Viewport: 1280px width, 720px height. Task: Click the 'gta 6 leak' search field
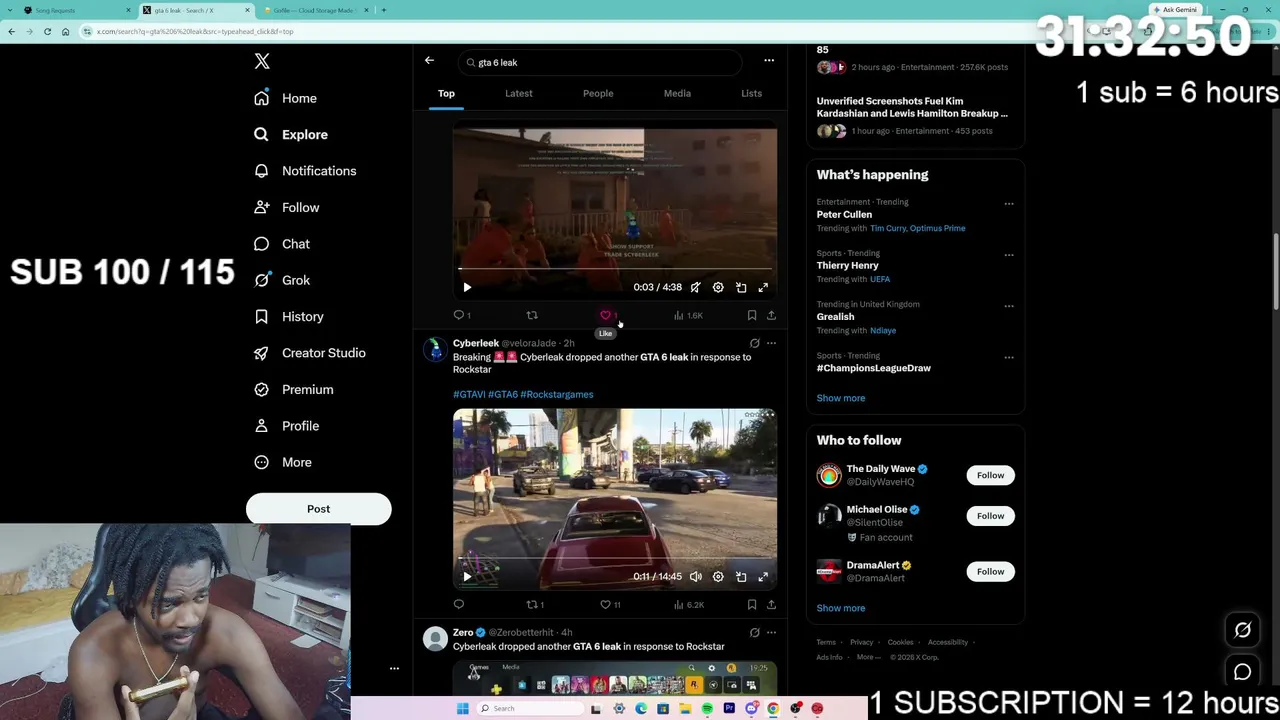(x=601, y=62)
